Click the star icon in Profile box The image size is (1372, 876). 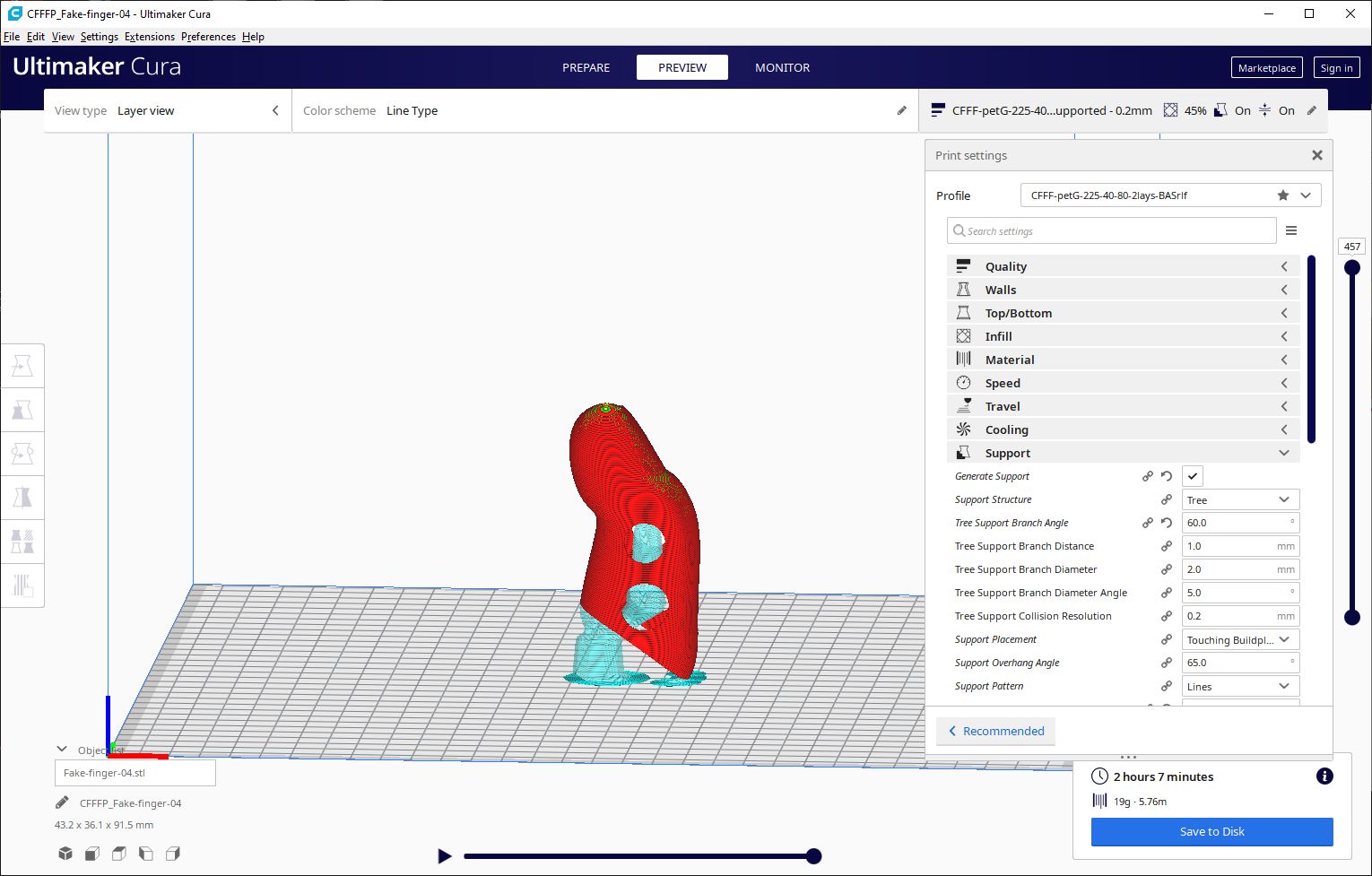(1283, 195)
